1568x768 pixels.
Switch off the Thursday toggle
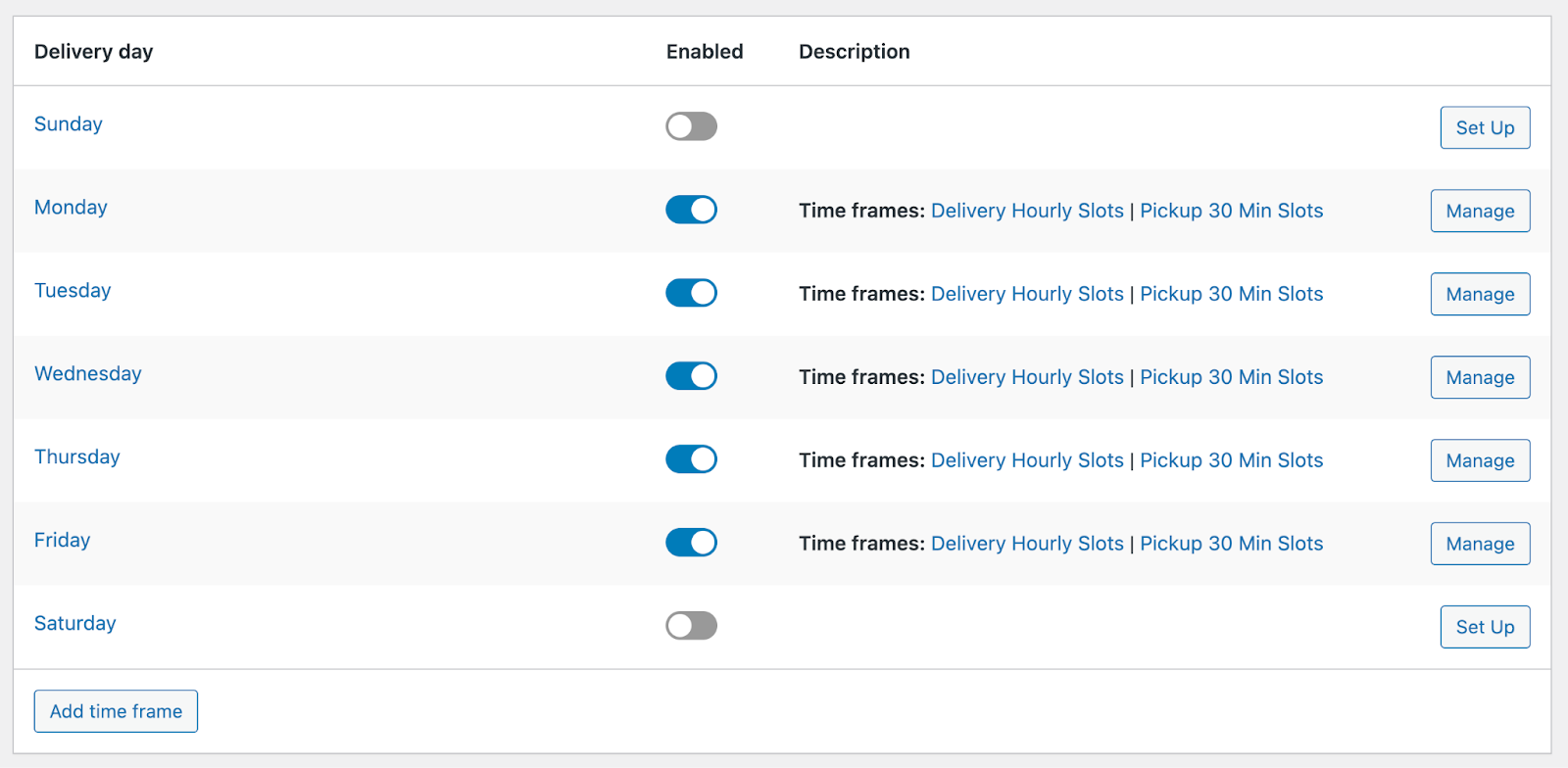click(x=691, y=459)
